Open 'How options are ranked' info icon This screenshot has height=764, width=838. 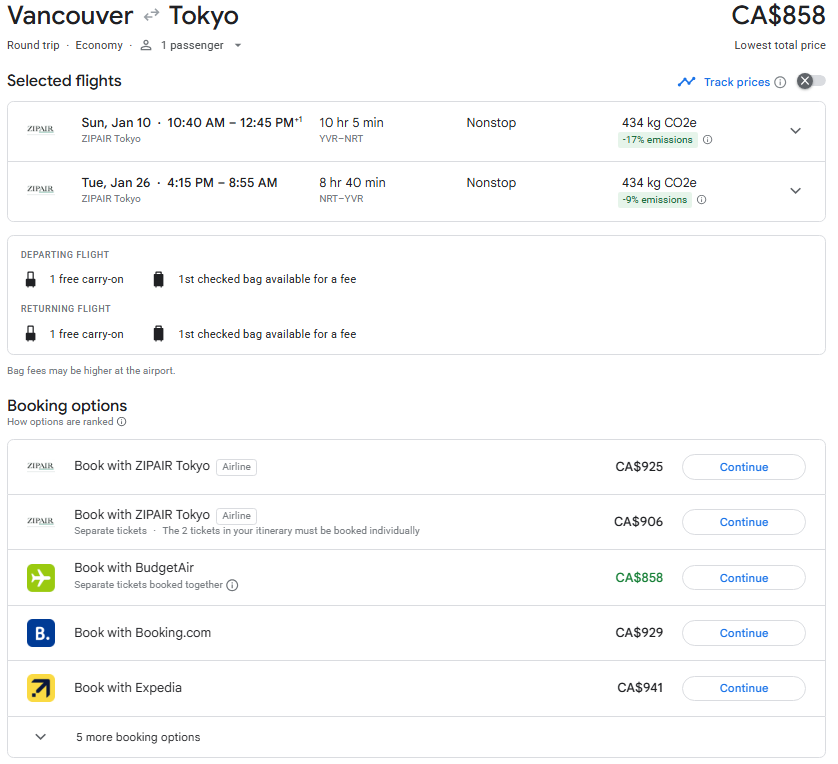pyautogui.click(x=122, y=422)
